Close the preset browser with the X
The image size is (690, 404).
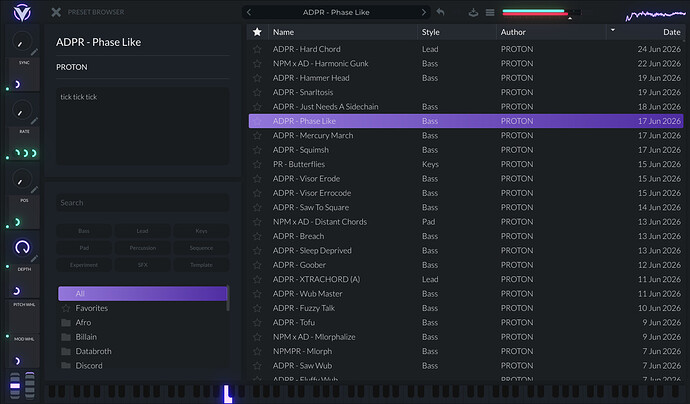tap(56, 12)
